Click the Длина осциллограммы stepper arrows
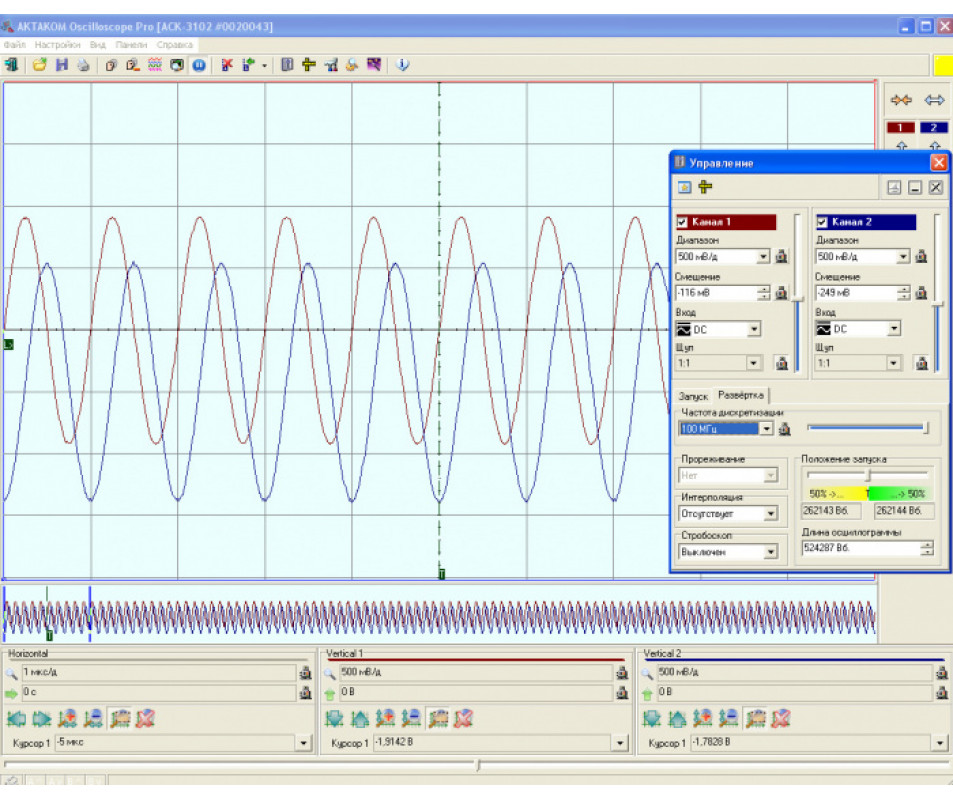953x800 pixels. (x=926, y=548)
